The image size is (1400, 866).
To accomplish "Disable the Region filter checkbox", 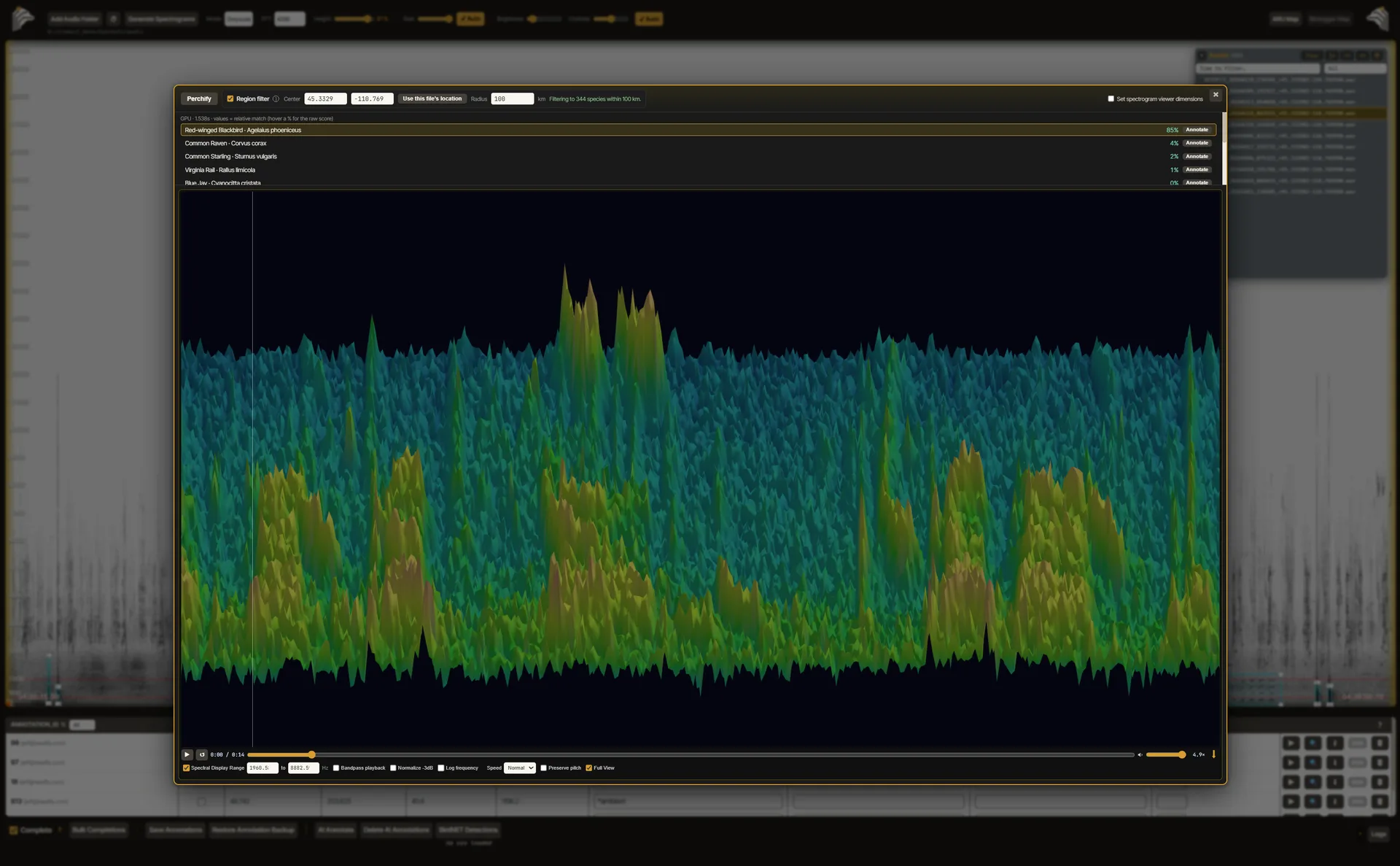I will (x=230, y=98).
